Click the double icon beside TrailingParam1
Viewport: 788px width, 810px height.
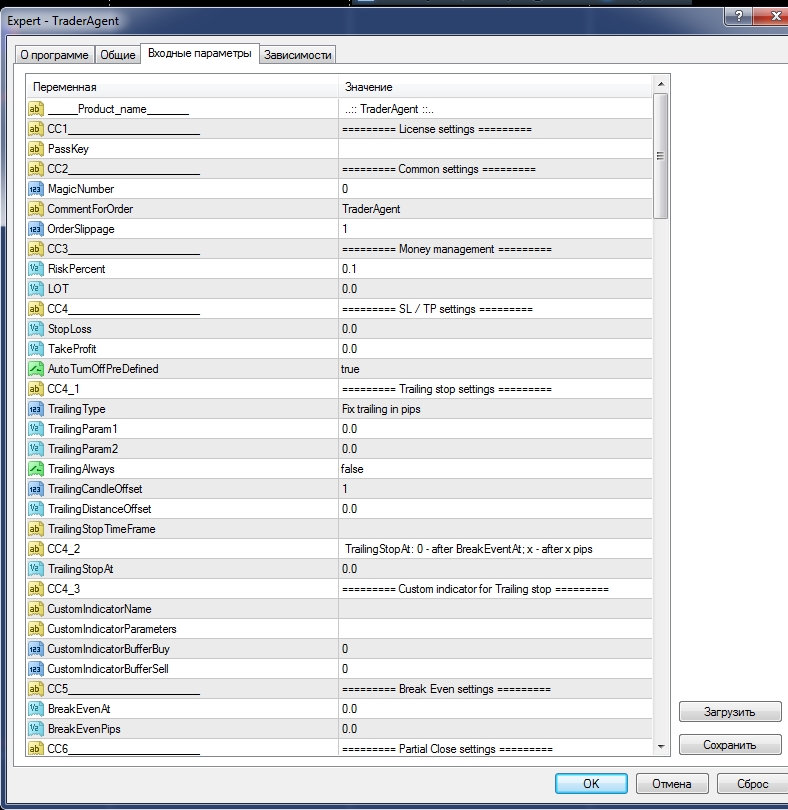point(35,429)
